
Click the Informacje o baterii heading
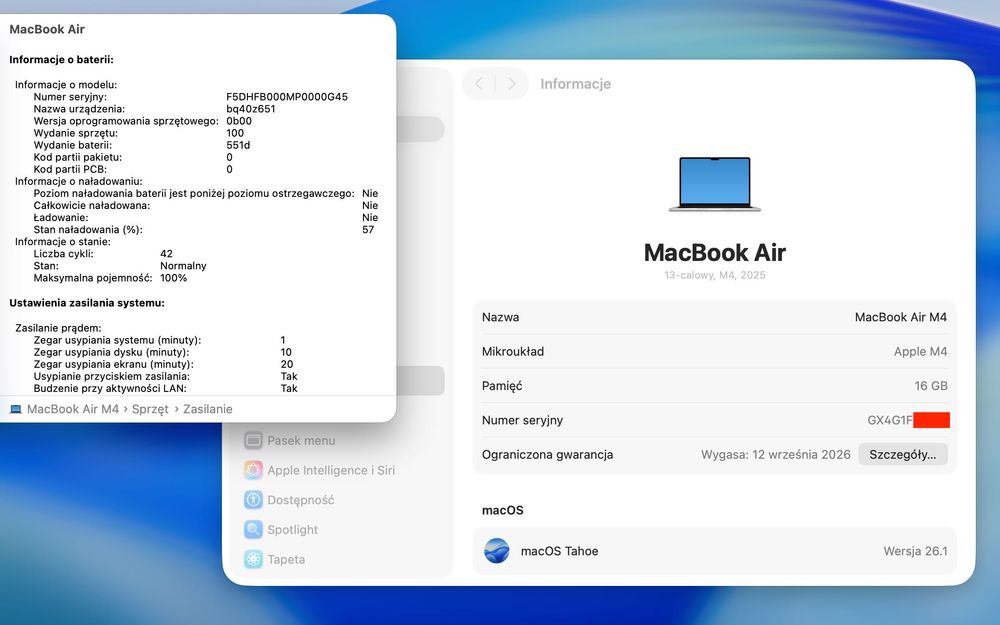[x=61, y=60]
